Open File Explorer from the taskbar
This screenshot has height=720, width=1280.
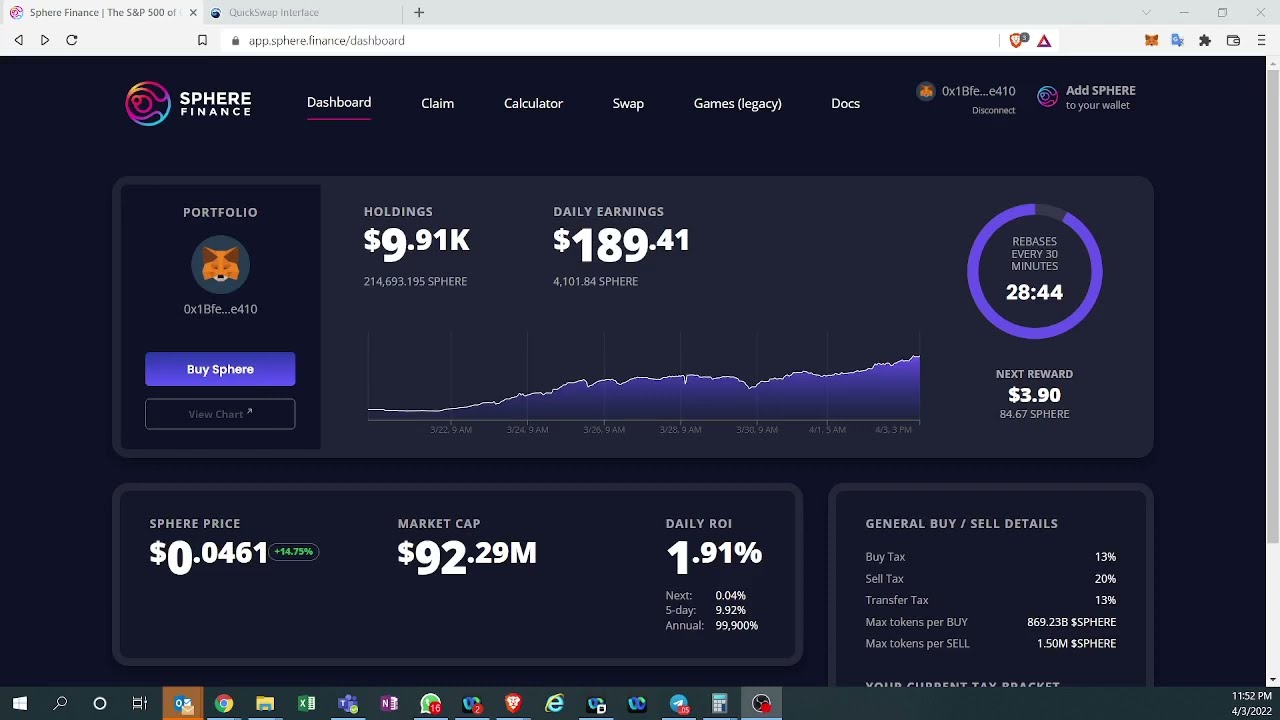point(265,704)
